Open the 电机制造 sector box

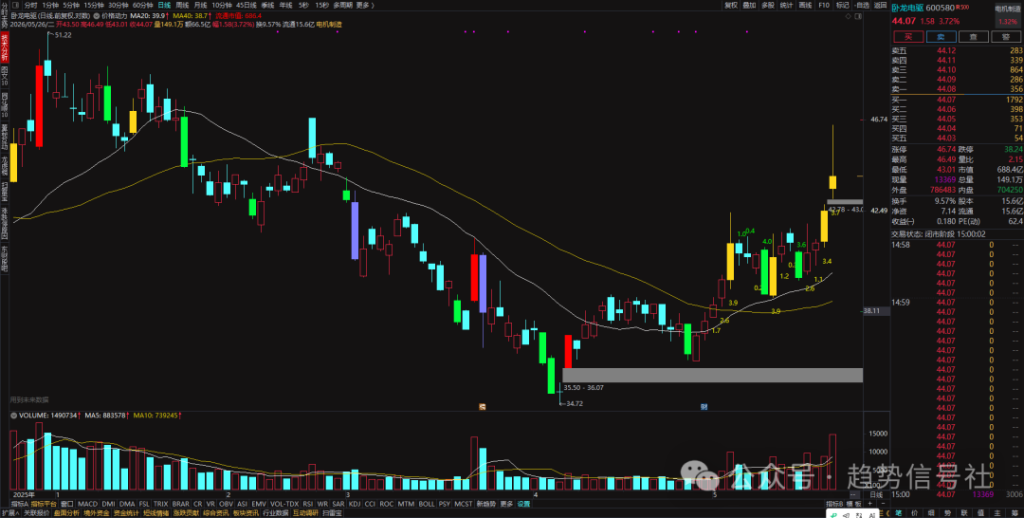(x=1008, y=16)
